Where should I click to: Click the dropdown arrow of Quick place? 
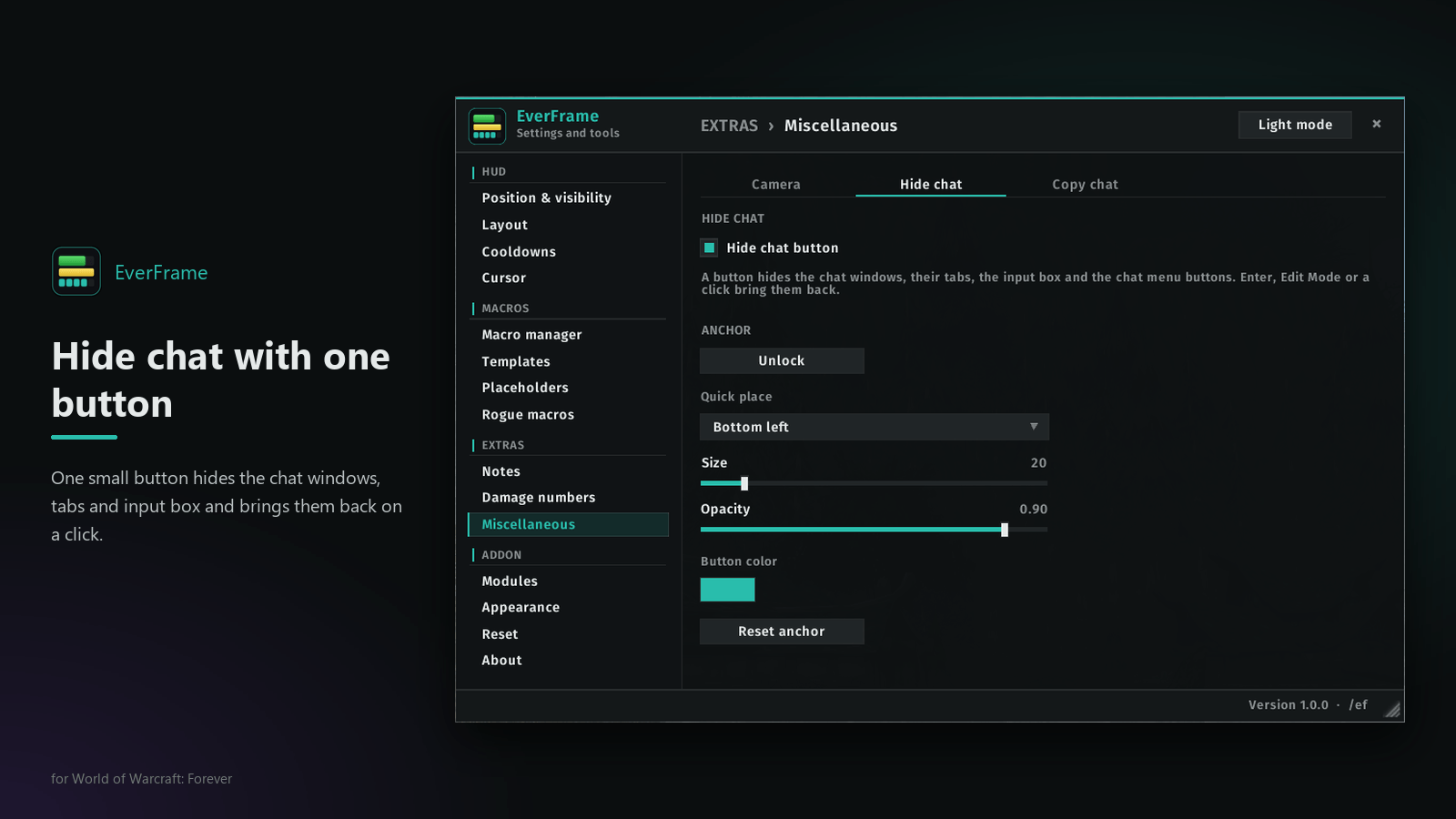click(x=1034, y=426)
